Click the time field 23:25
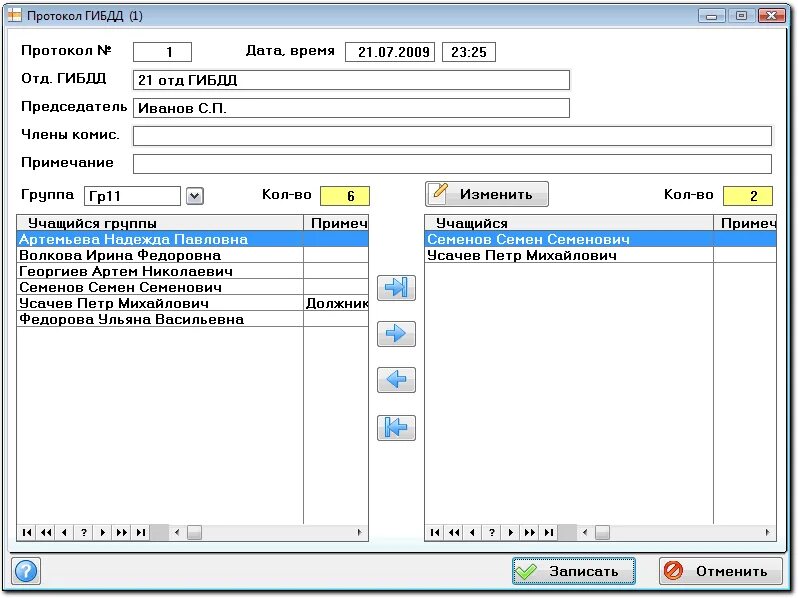Image resolution: width=798 pixels, height=598 pixels. (469, 52)
